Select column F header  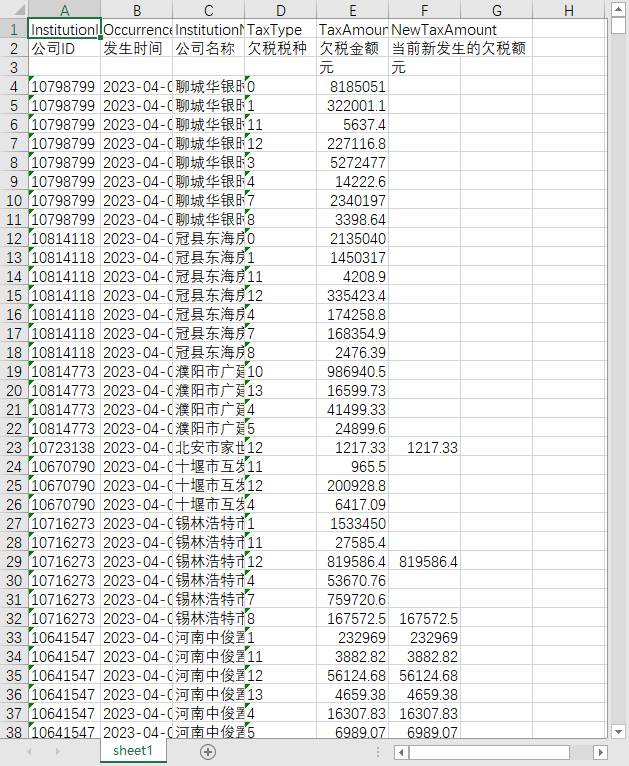pos(424,10)
